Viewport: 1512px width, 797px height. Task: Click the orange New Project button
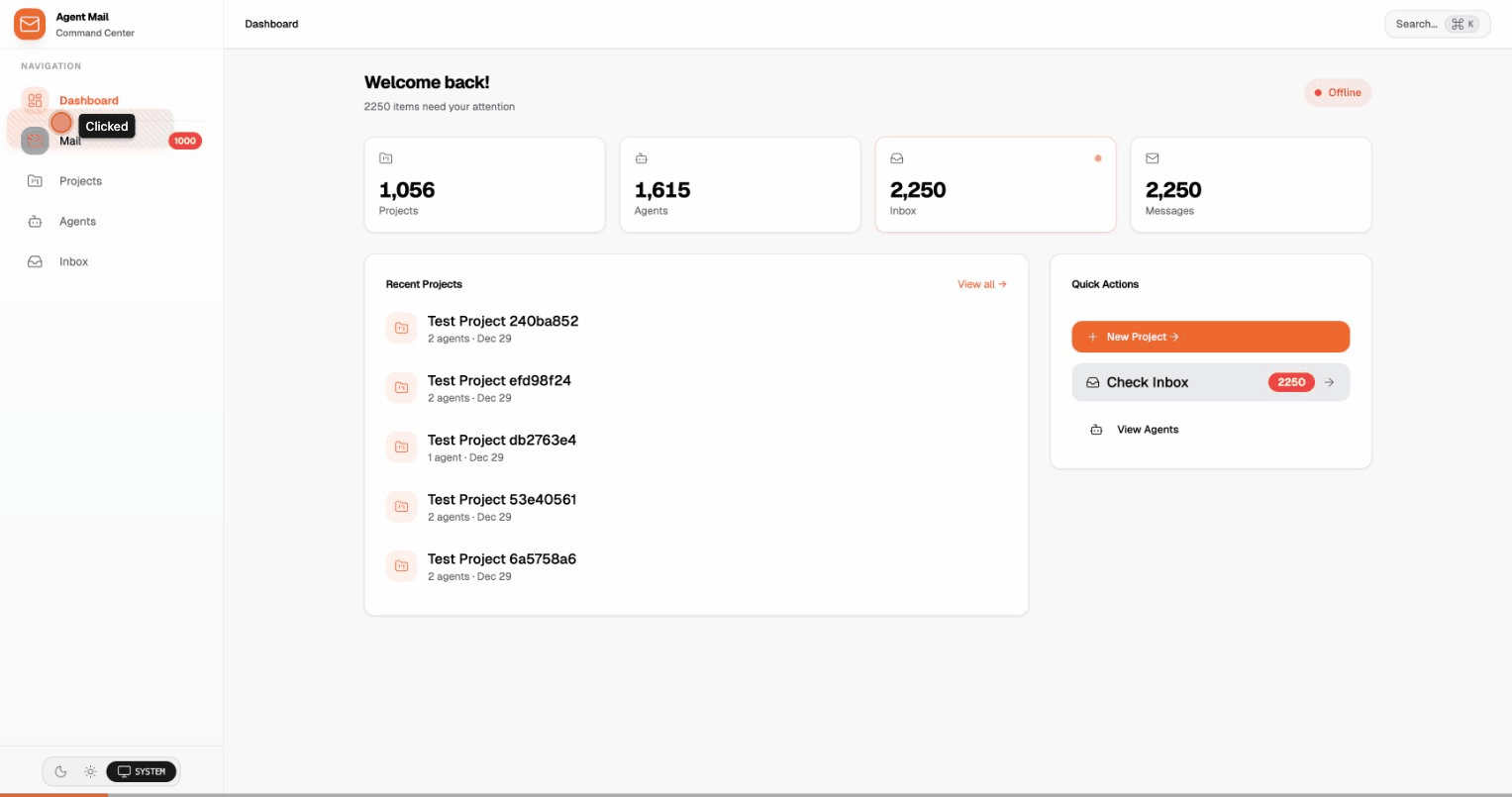coord(1210,337)
